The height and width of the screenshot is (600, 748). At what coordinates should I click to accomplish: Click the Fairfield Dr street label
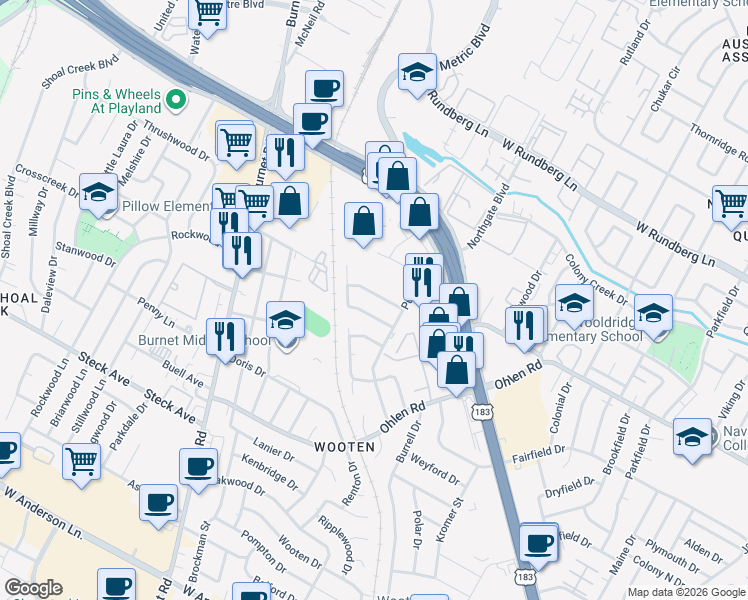tap(539, 454)
